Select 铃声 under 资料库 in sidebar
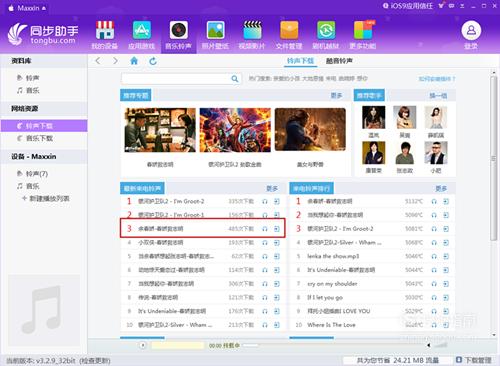Viewport: 500px width, 366px height. click(x=32, y=78)
